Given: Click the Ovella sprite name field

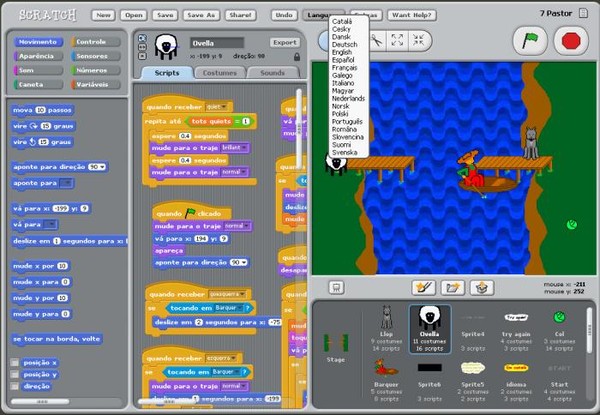Looking at the screenshot, I should coord(217,43).
